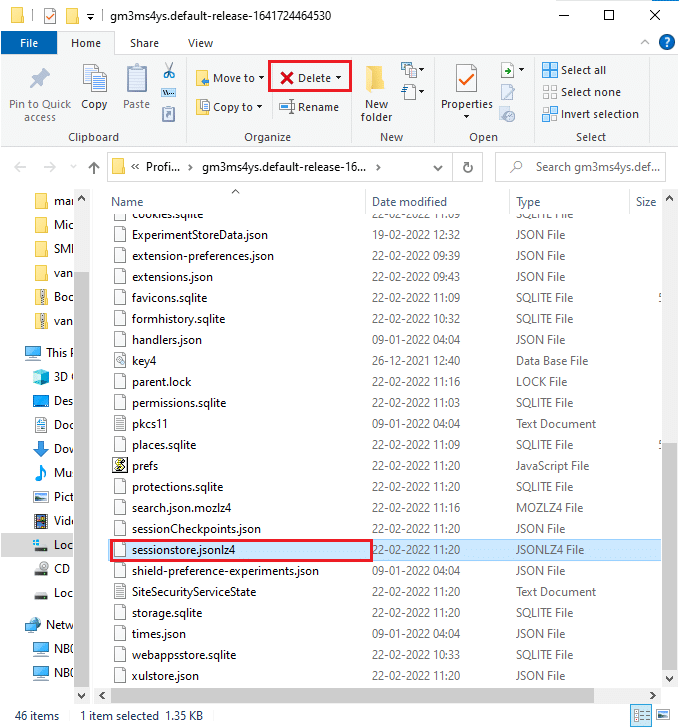Viewport: 680px width, 728px height.
Task: Open the New item dropdown icon
Action: coord(412,70)
